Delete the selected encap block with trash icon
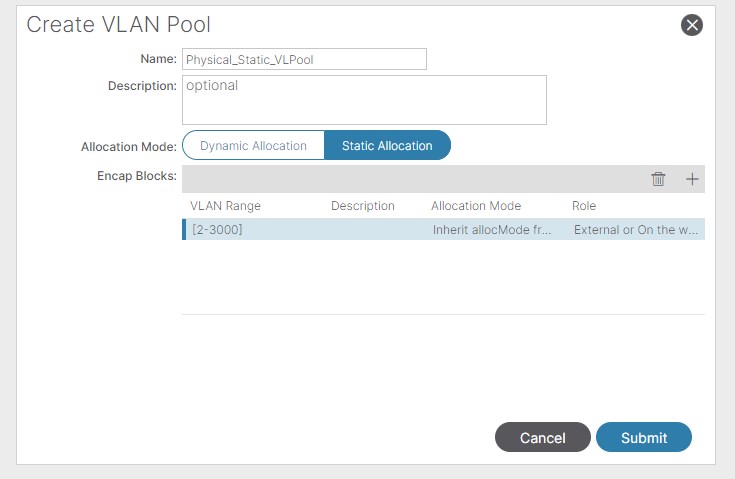This screenshot has height=479, width=735. click(x=658, y=179)
